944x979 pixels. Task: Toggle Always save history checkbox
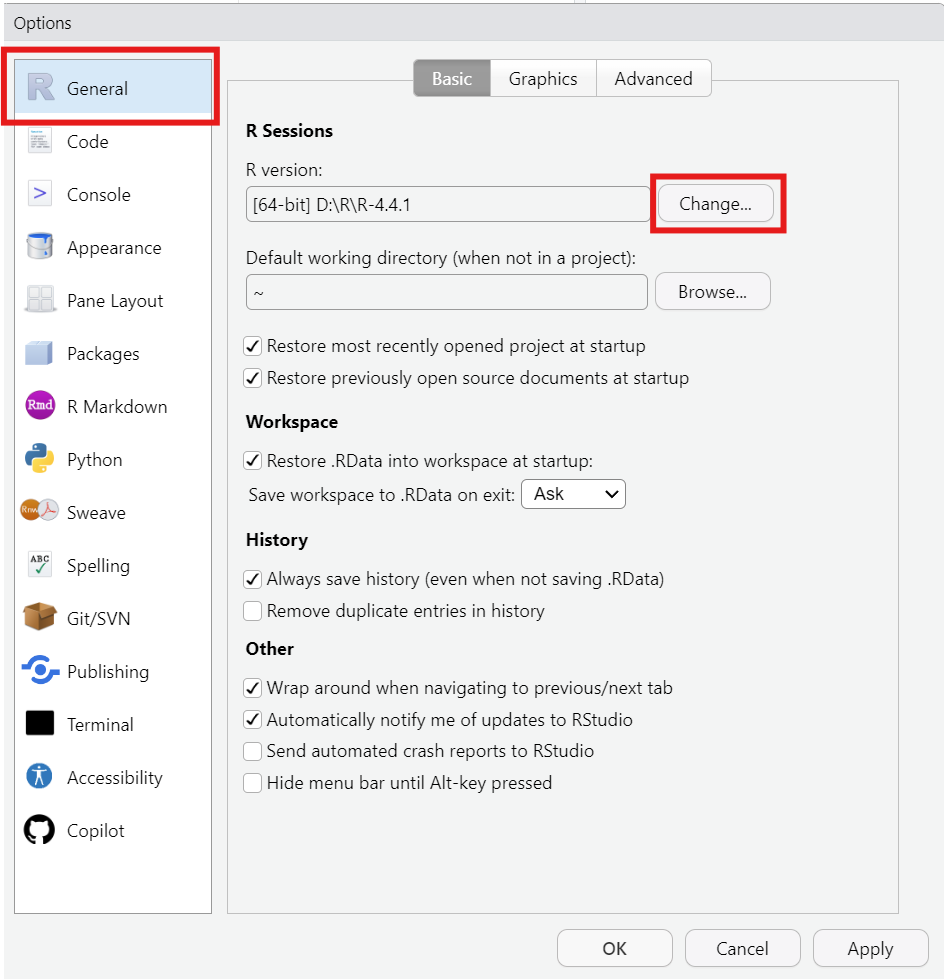pyautogui.click(x=252, y=579)
